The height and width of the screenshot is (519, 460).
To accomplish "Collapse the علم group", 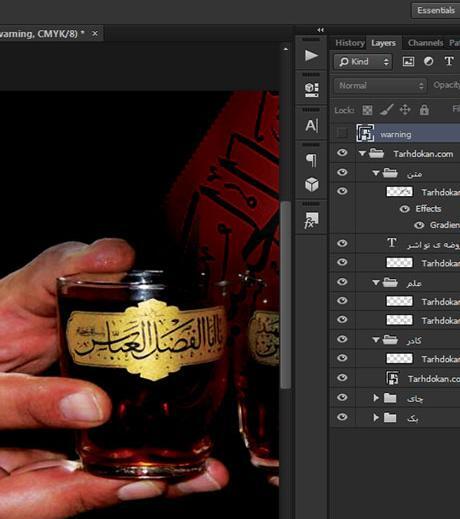I will tap(376, 283).
